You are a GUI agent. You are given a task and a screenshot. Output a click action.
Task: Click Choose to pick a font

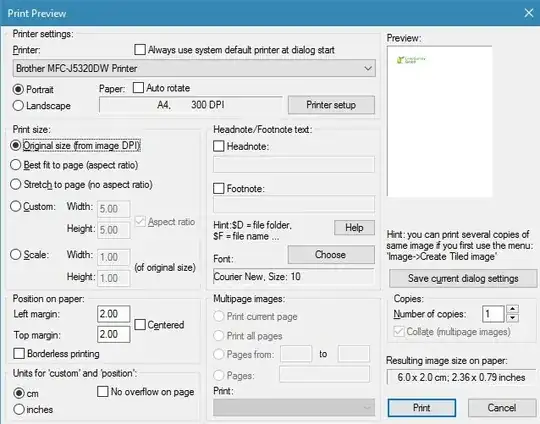(331, 255)
